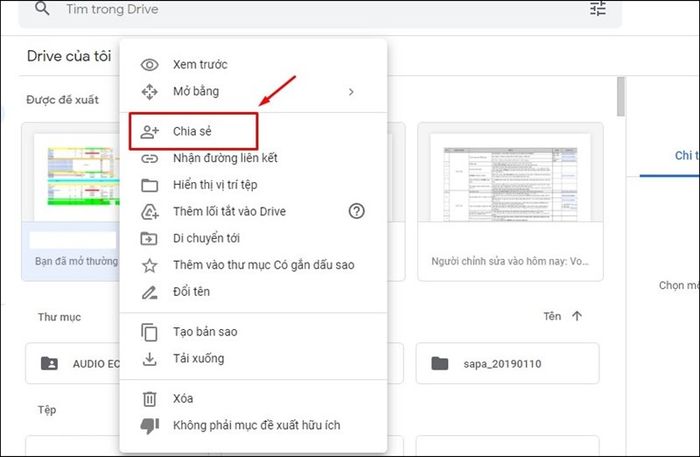Click the search magnifier icon
The width and height of the screenshot is (700, 457).
pyautogui.click(x=42, y=8)
